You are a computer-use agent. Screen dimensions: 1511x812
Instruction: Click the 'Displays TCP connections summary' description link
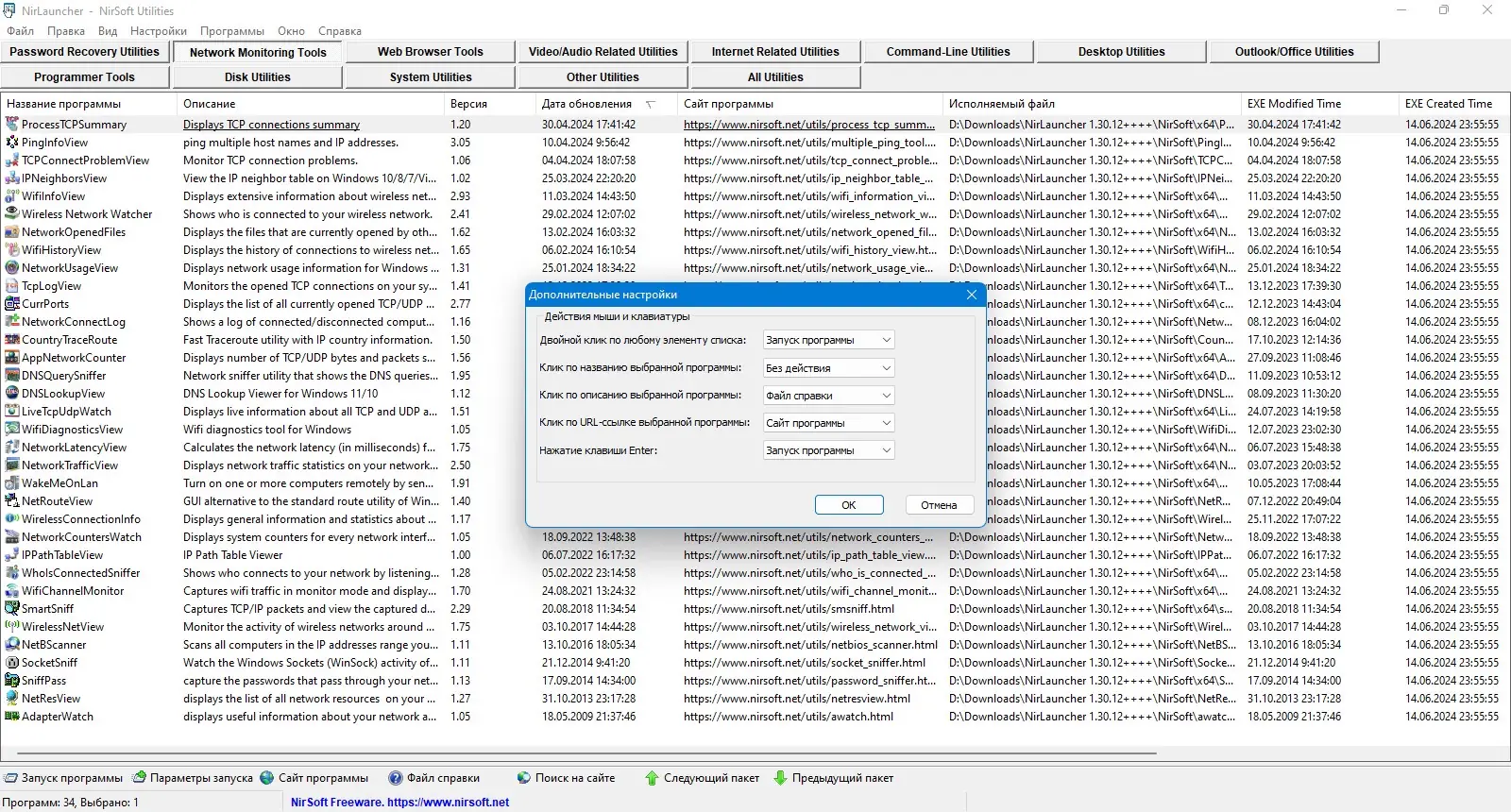click(x=271, y=124)
